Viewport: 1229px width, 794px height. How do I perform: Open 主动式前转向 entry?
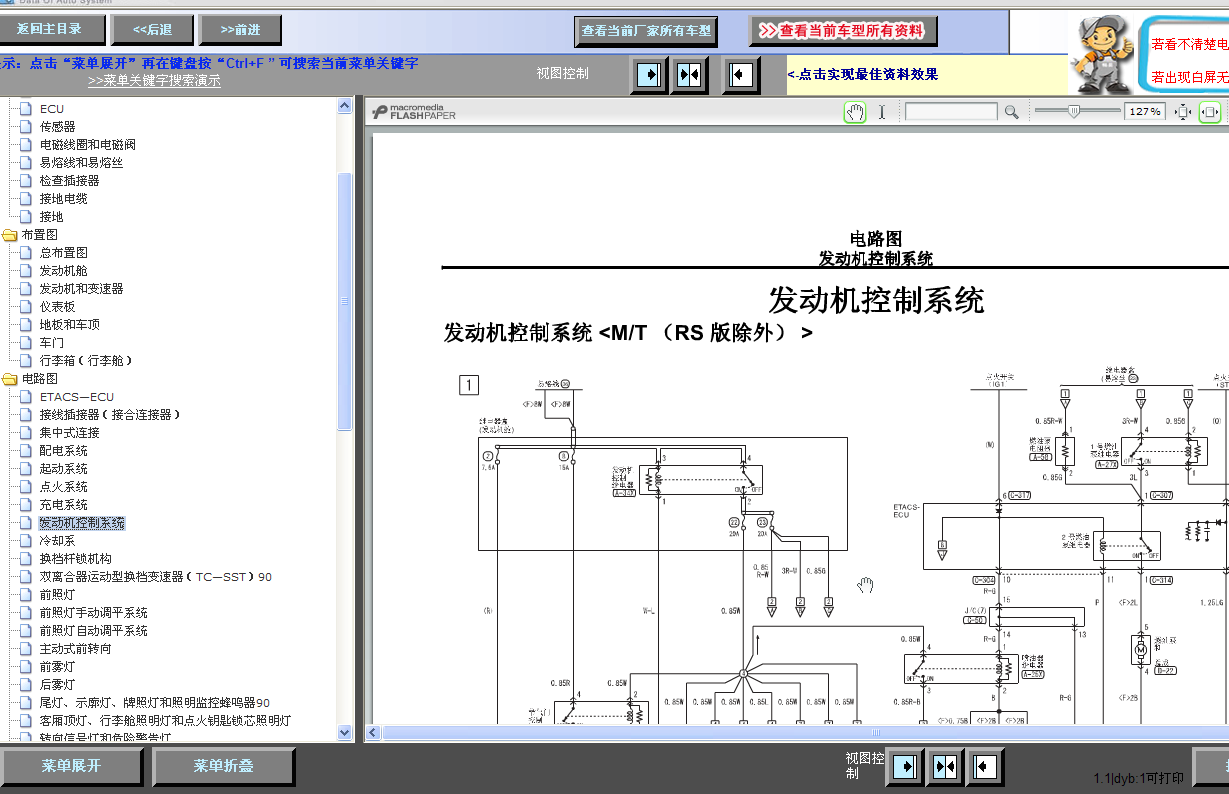[x=76, y=649]
